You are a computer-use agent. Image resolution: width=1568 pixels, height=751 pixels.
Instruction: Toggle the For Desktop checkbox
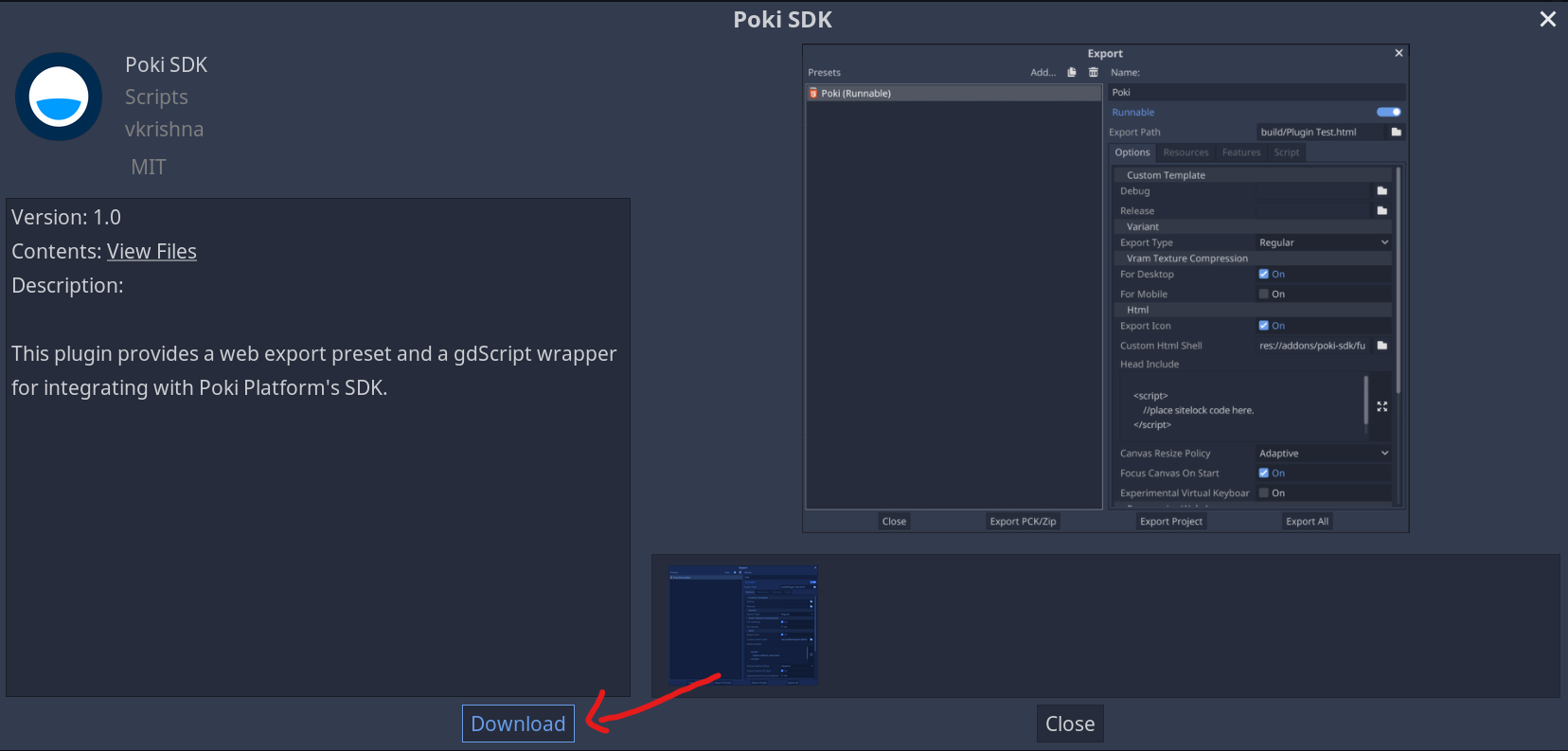pyautogui.click(x=1263, y=274)
